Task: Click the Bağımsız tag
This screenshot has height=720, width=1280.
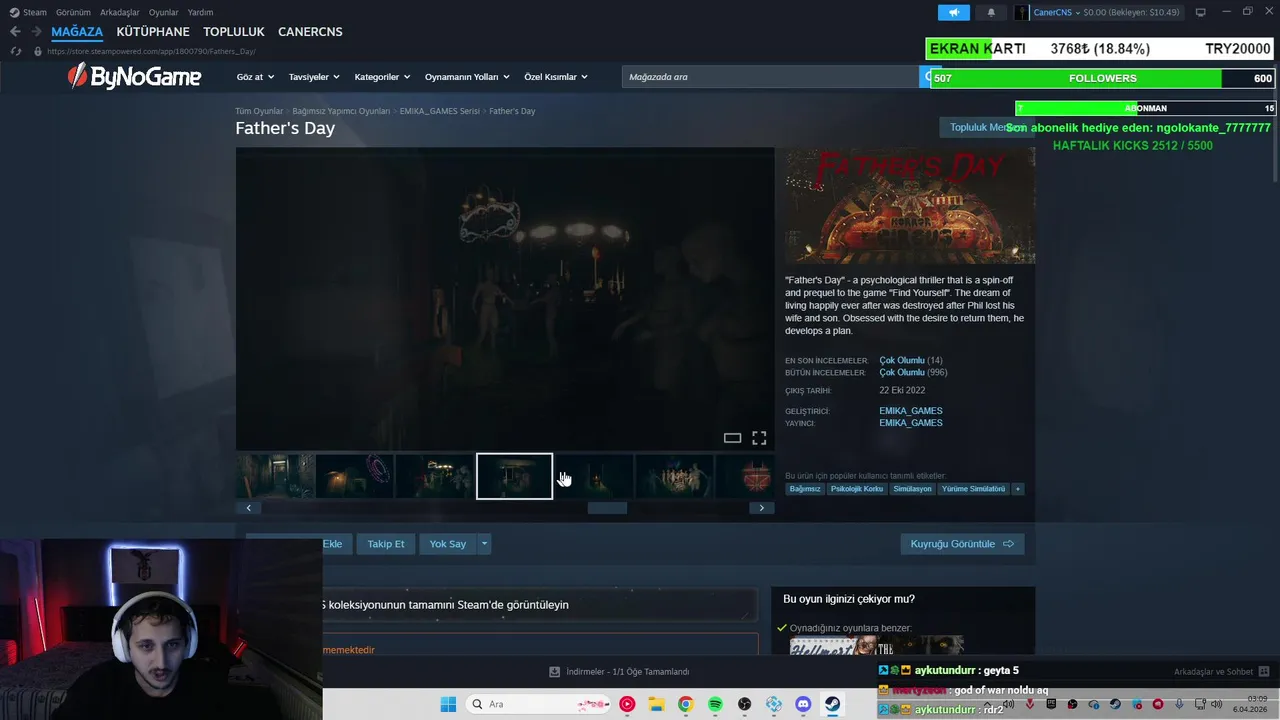Action: (x=805, y=489)
